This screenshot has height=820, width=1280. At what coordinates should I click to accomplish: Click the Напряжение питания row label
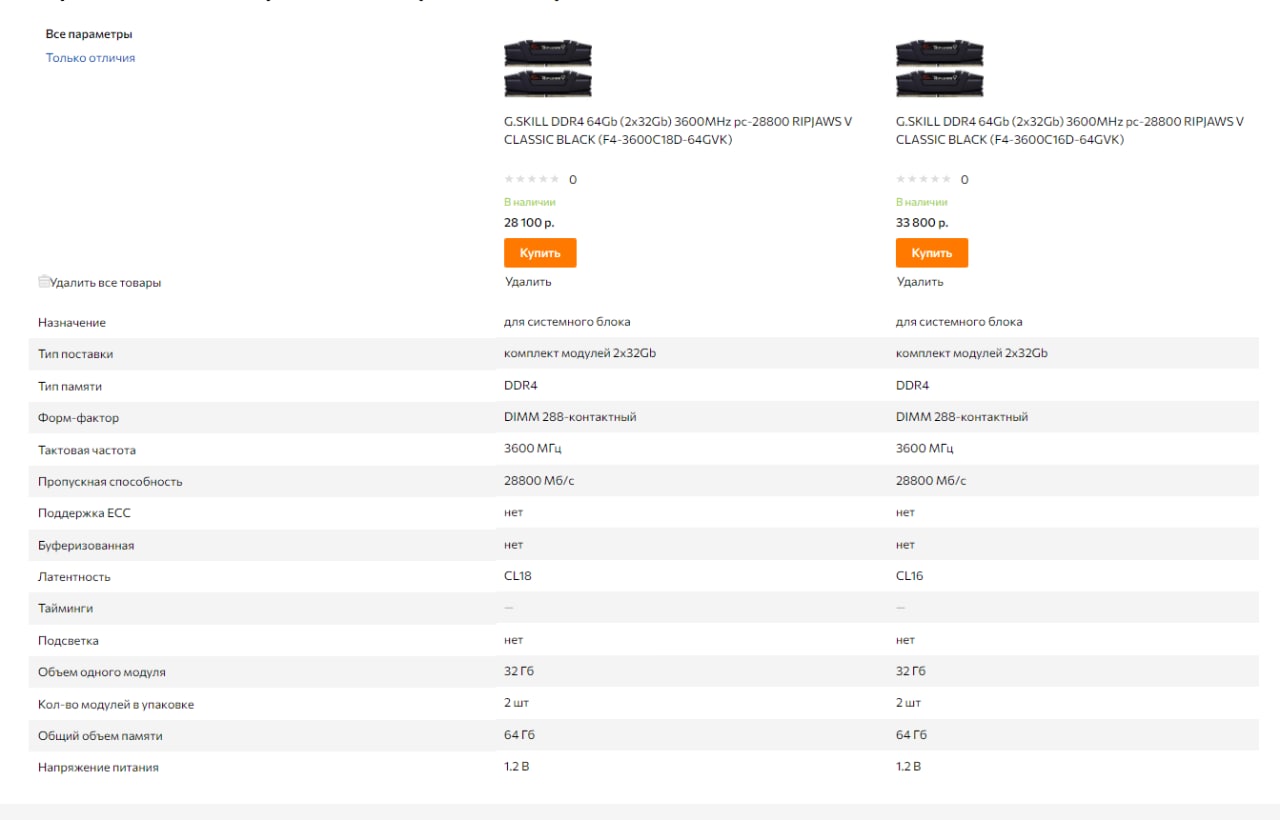point(98,768)
